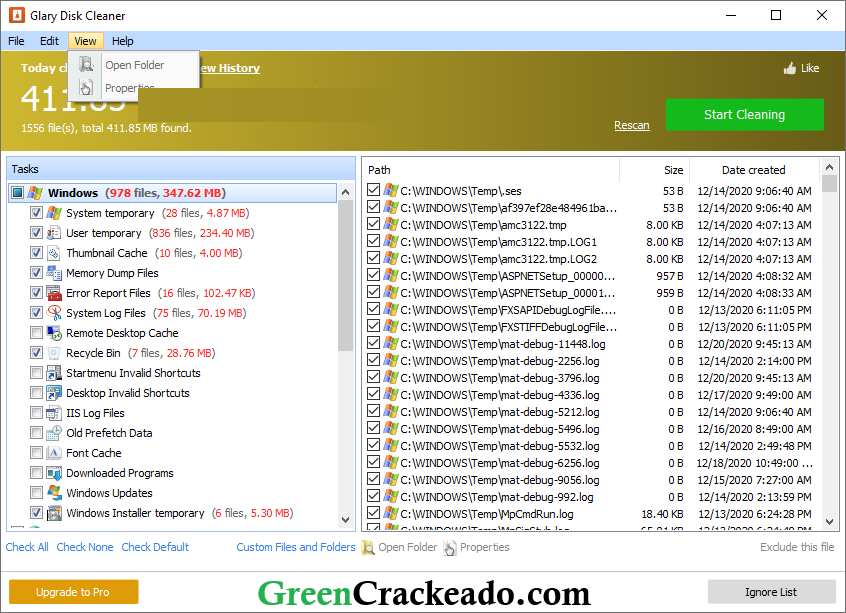Uncheck the System Log Files checkbox
The image size is (846, 613).
pos(36,313)
